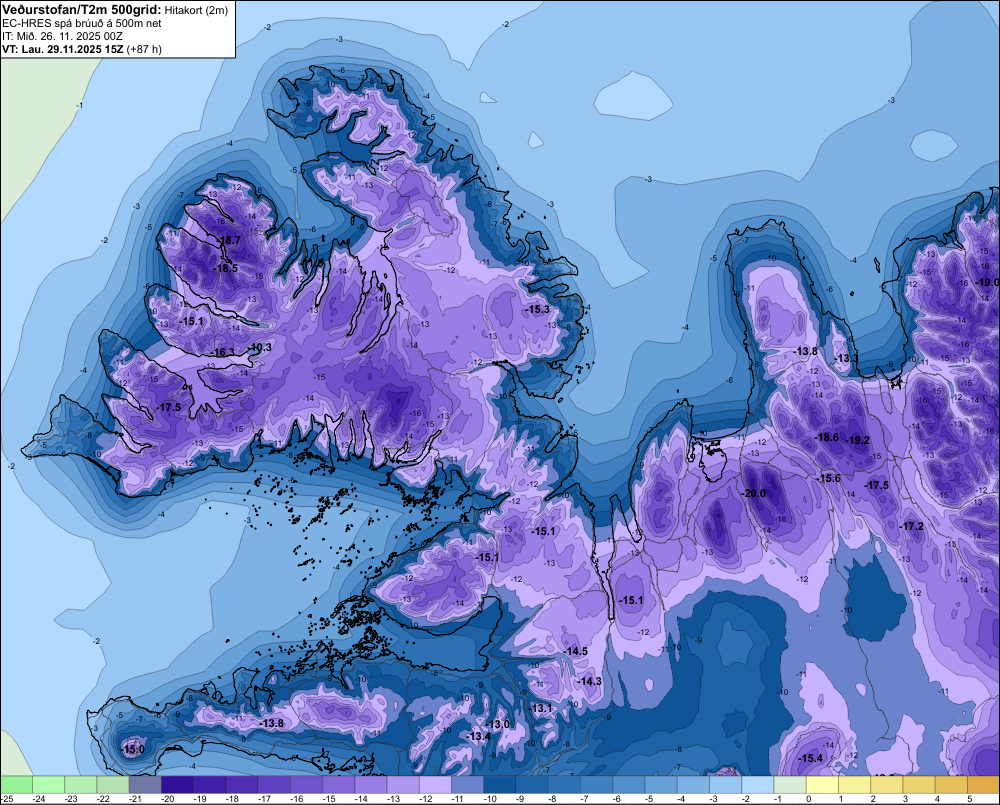Select the 'IT: Mið. 26. 11. 2025 00Z' line
This screenshot has height=805, width=1000.
pyautogui.click(x=62, y=36)
